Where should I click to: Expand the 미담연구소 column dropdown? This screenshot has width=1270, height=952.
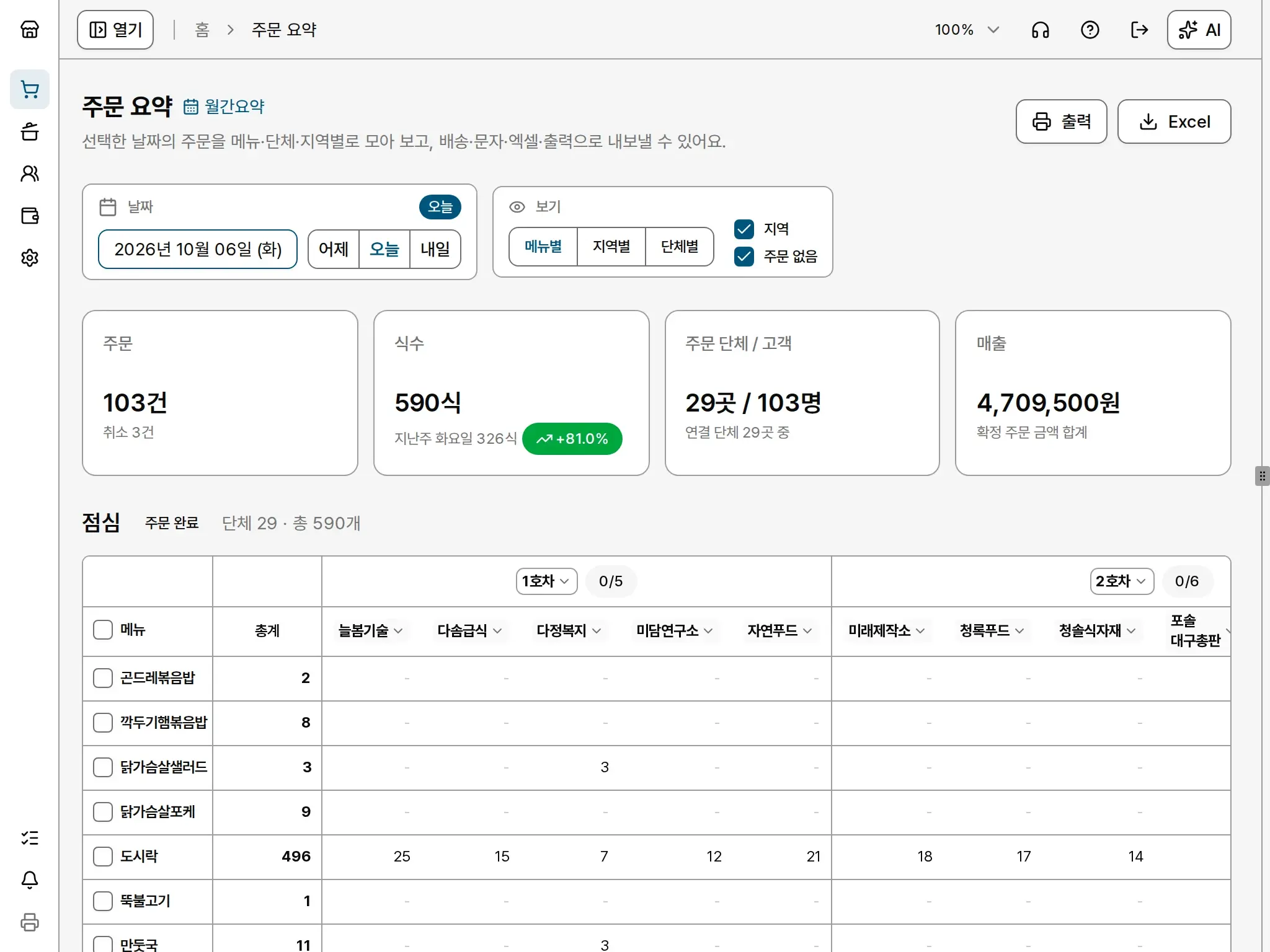674,631
